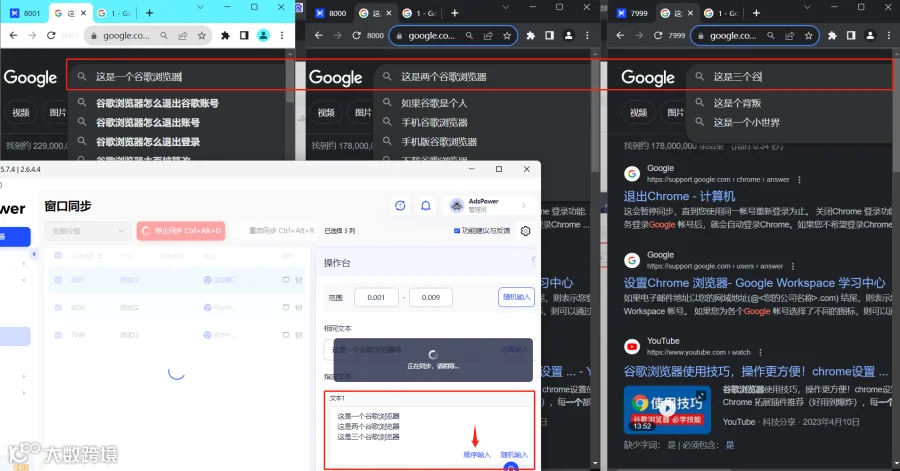Switch to the 7999 tab in right browser
Screen dimensions: 900x471
(x=631, y=13)
